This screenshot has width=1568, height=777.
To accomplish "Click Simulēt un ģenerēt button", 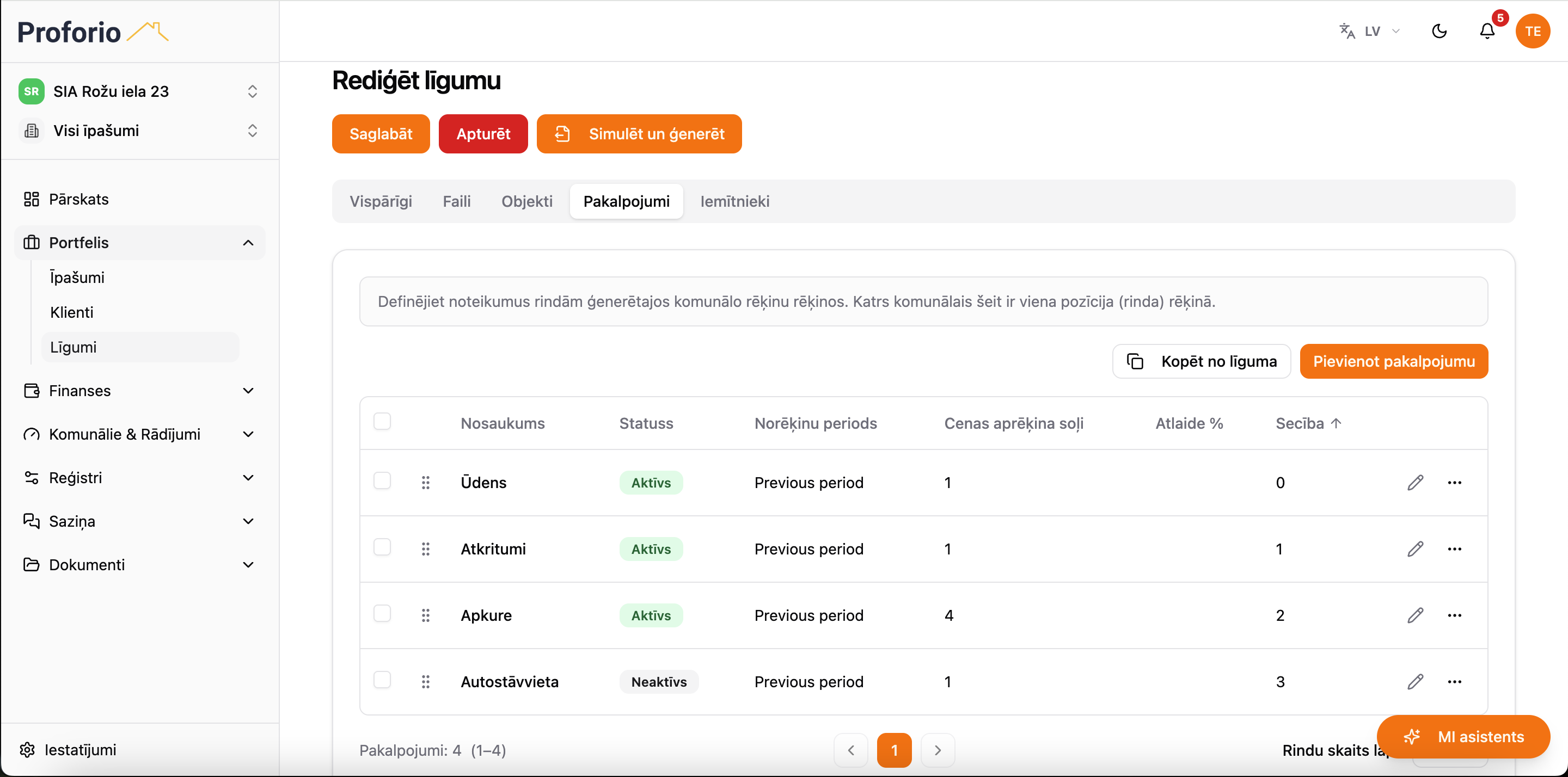I will (x=639, y=134).
